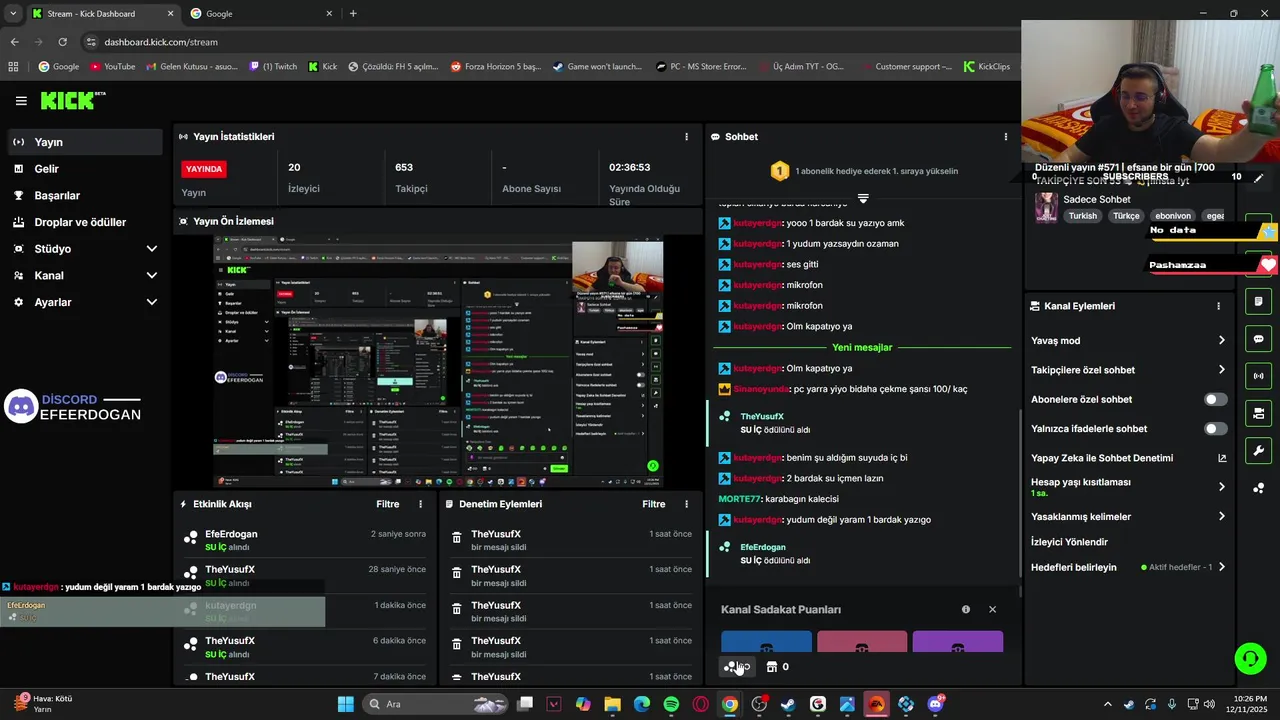This screenshot has width=1280, height=720.
Task: Open Steam from the taskbar
Action: tap(788, 704)
